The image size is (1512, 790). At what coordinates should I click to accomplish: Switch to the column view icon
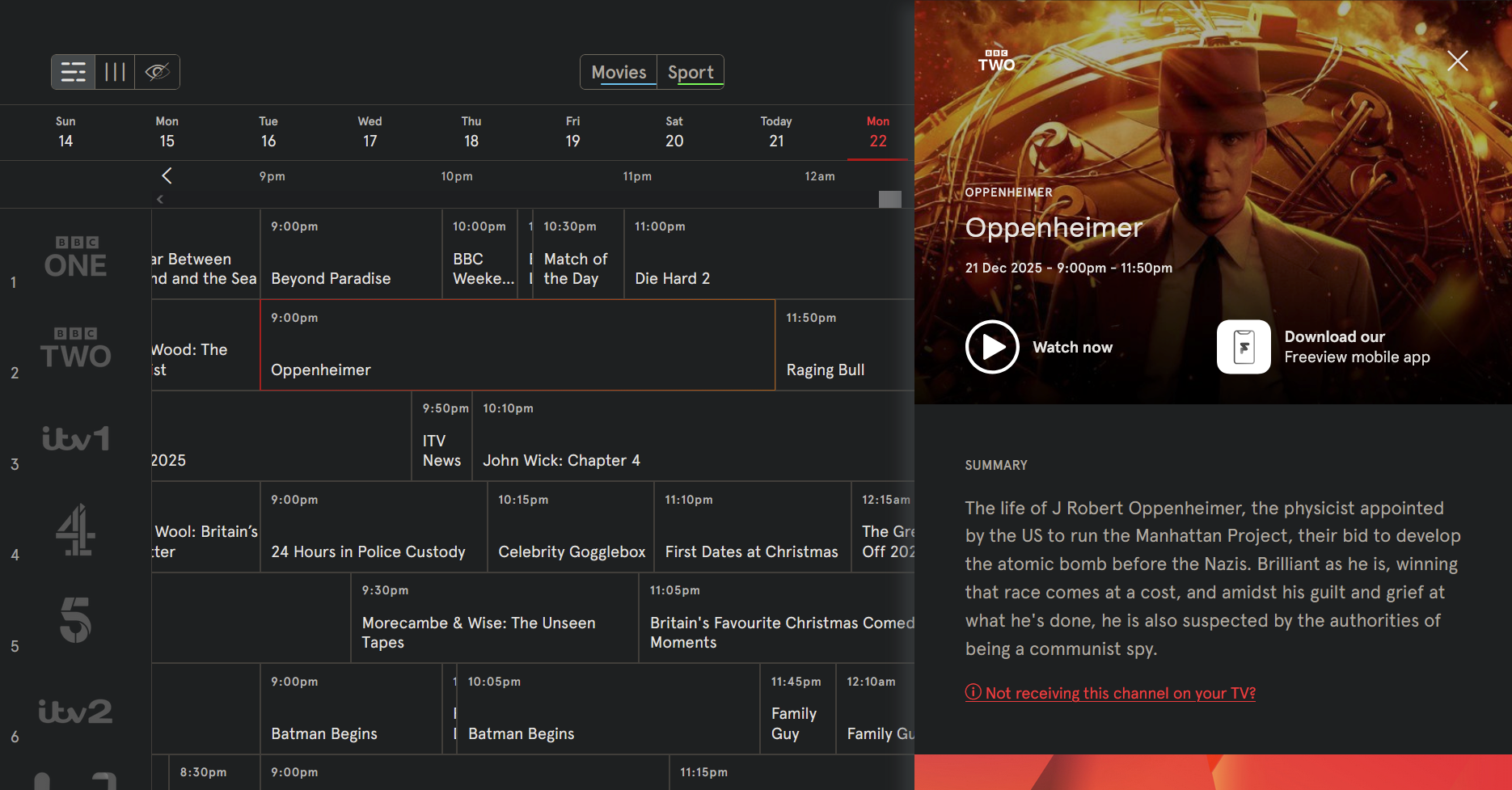[115, 72]
